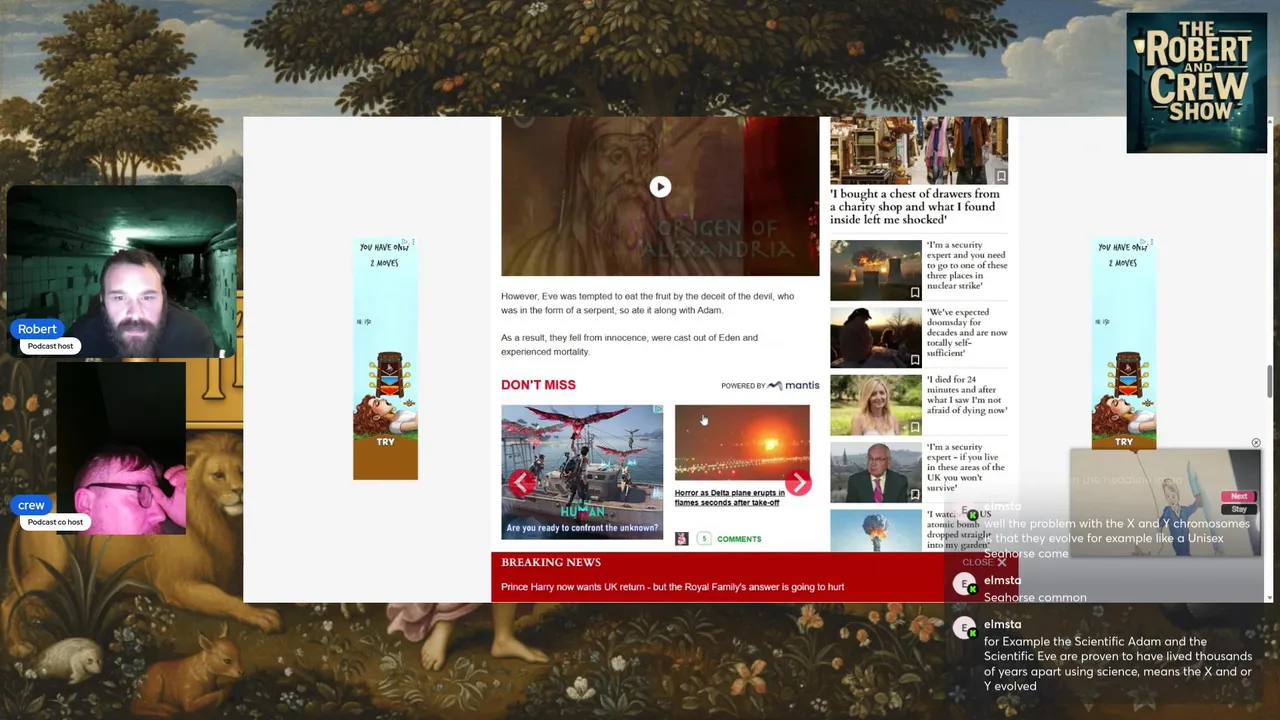Click elmsta avatar beside 'Seahorse common' message
Viewport: 1280px width, 720px height.
(965, 586)
